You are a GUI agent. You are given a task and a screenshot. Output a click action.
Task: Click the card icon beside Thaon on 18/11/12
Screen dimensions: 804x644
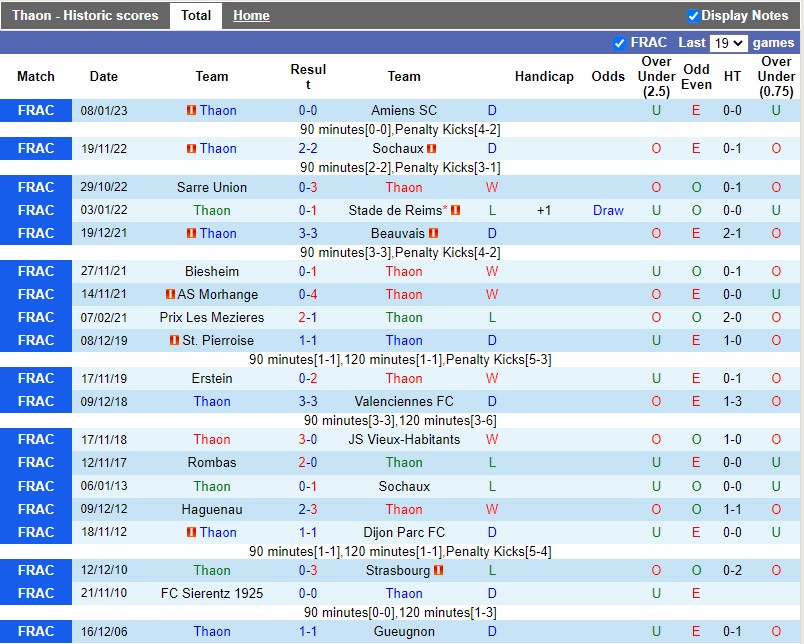pyautogui.click(x=191, y=533)
